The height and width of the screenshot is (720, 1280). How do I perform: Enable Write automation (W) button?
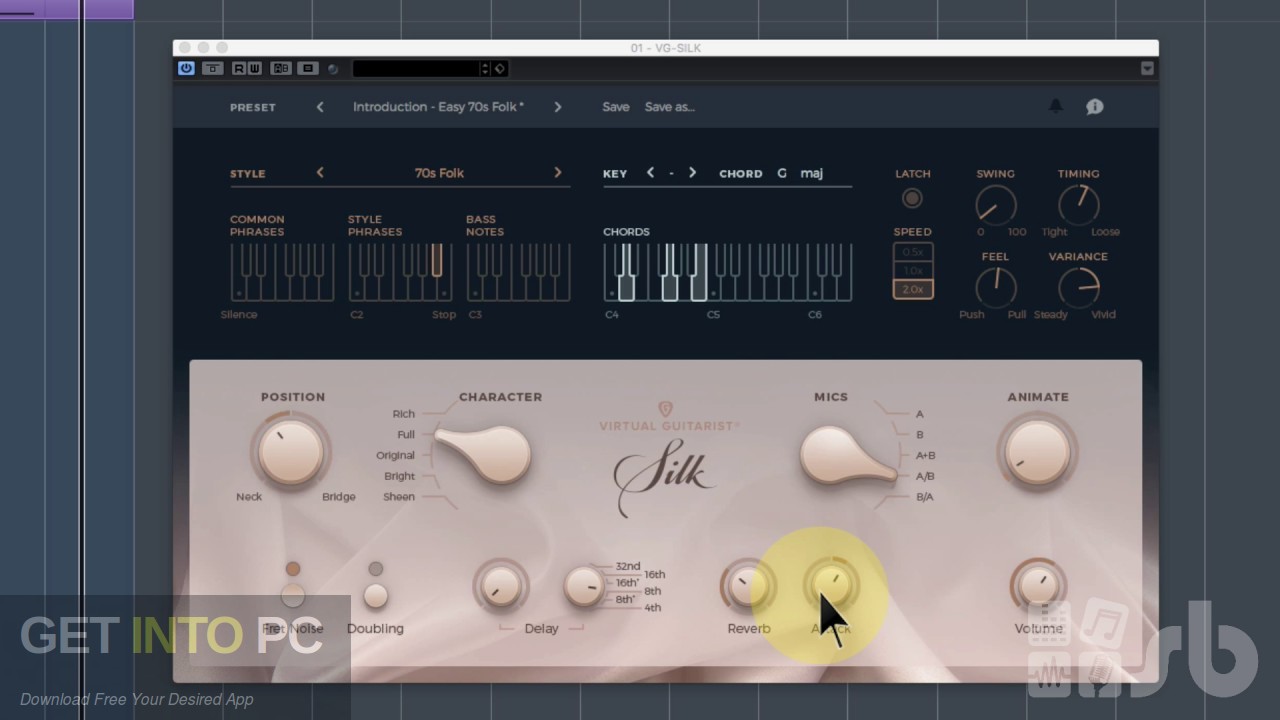[255, 68]
